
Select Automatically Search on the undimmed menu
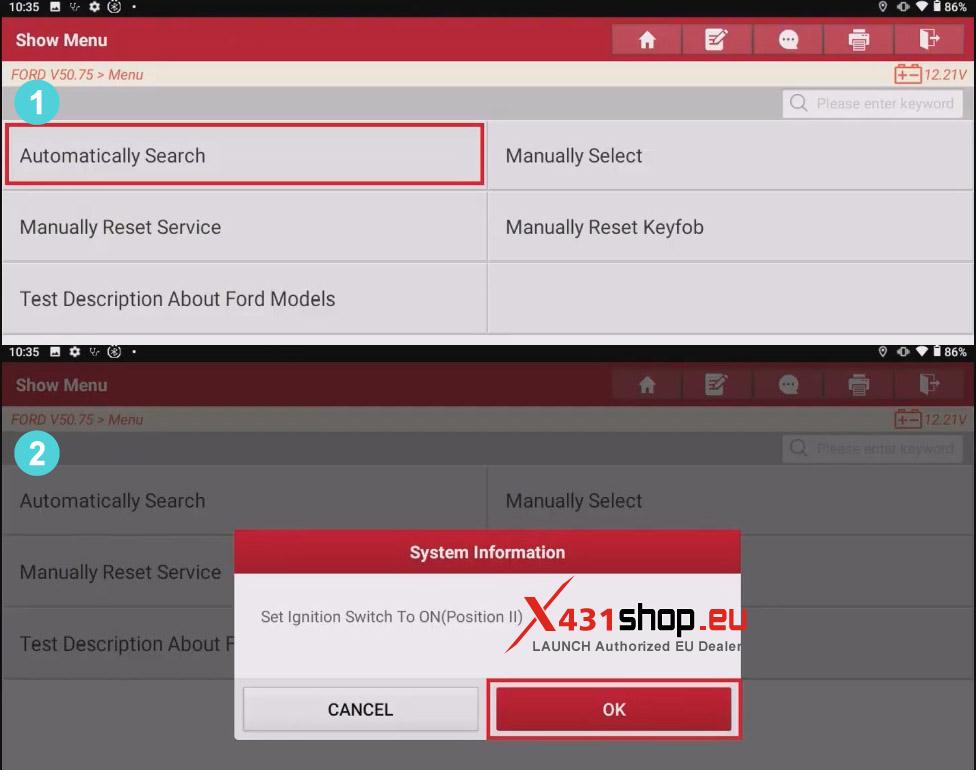pyautogui.click(x=245, y=155)
